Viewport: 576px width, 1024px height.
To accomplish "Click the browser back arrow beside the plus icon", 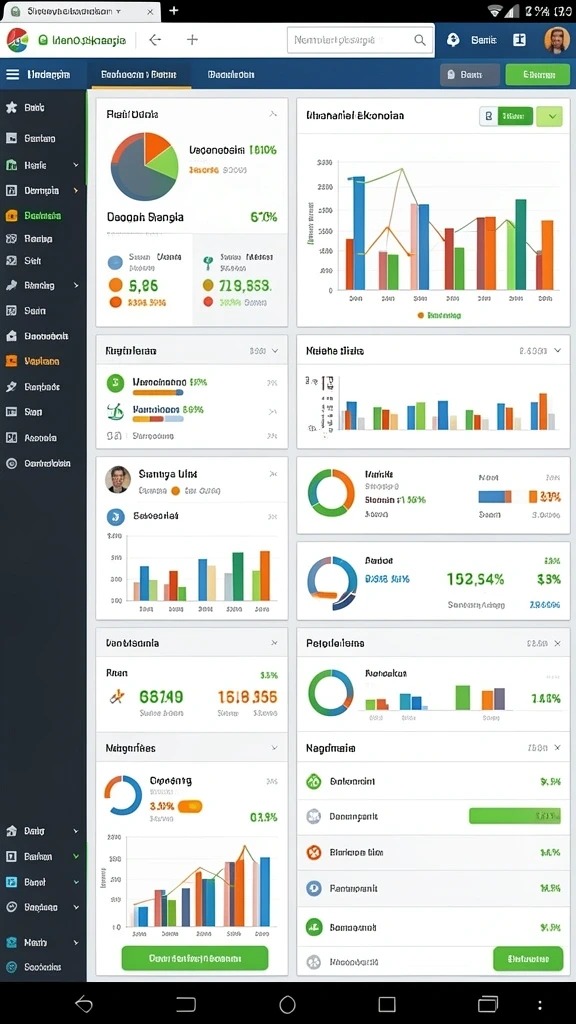I will tap(155, 40).
